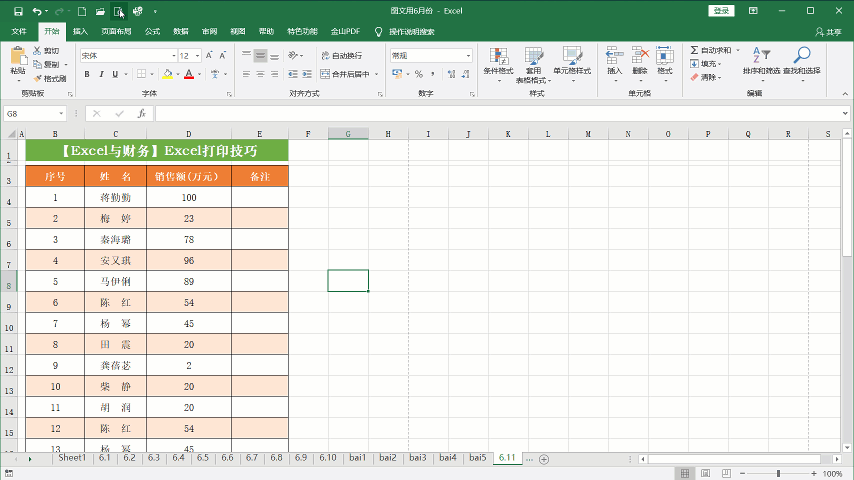Image resolution: width=854 pixels, height=480 pixels.
Task: Open Sort and Filter (排序和筛选)
Action: coord(762,60)
